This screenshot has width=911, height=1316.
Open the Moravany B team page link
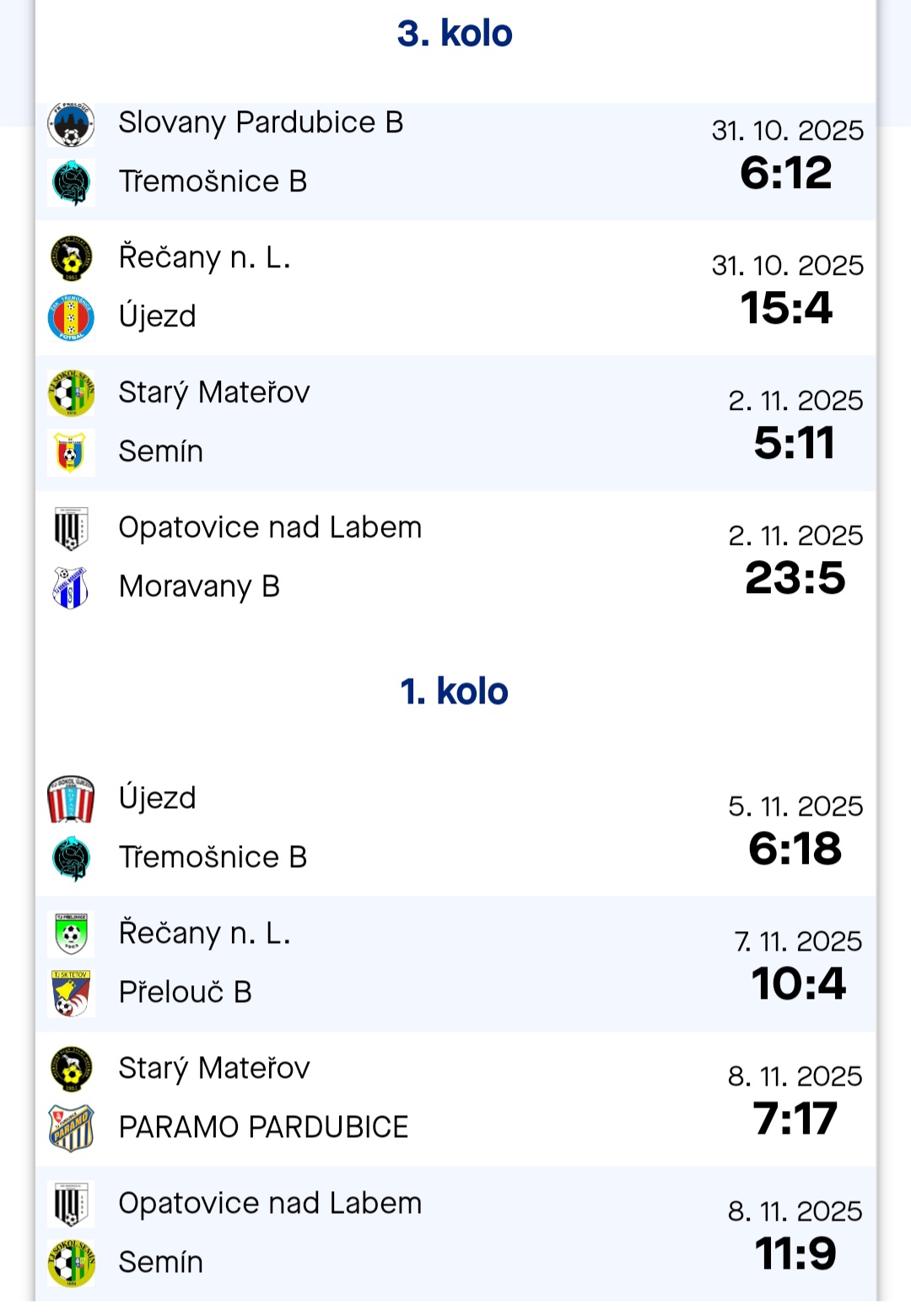click(x=199, y=587)
